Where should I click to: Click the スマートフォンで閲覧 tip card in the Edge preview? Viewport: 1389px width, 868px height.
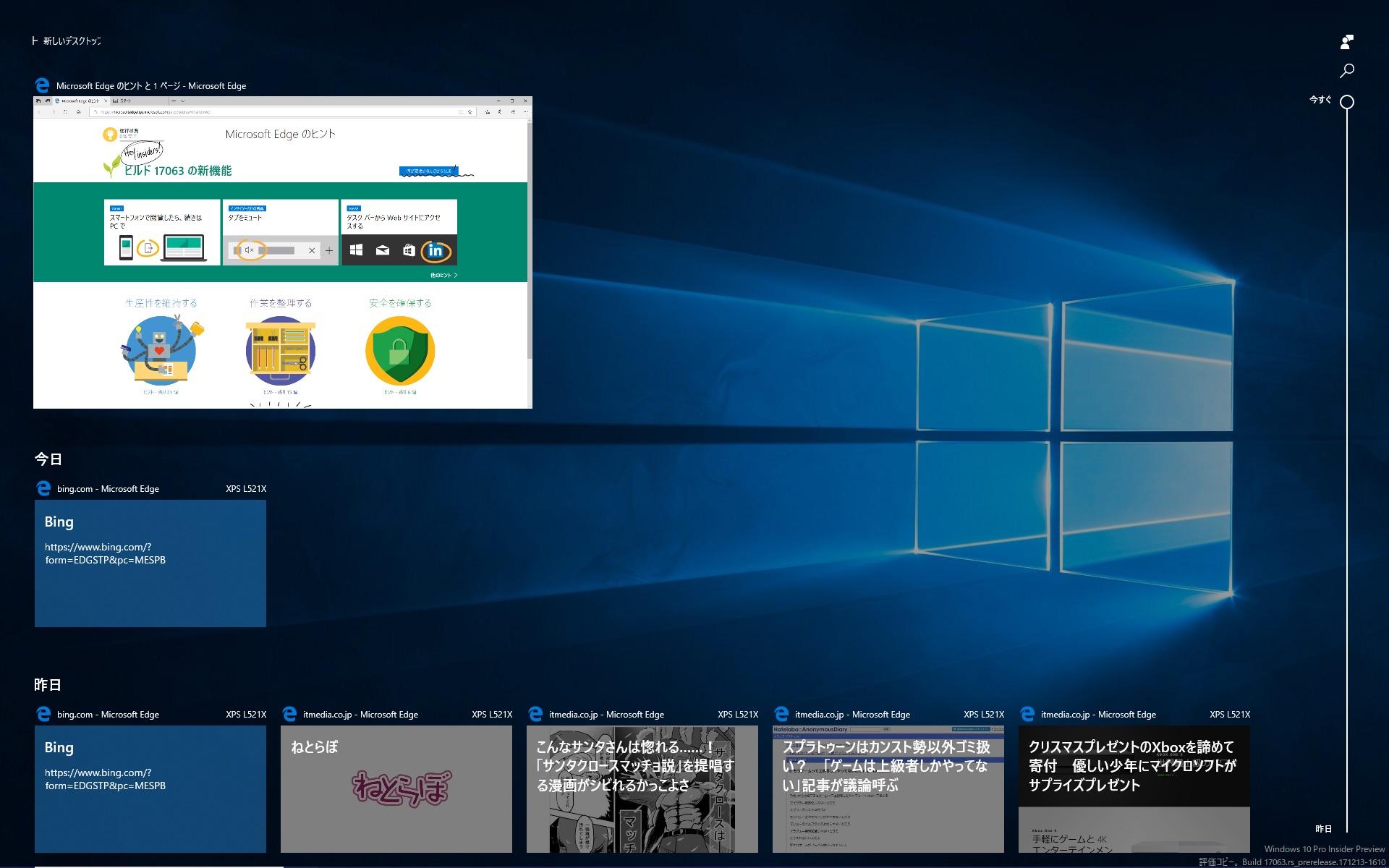(x=162, y=232)
